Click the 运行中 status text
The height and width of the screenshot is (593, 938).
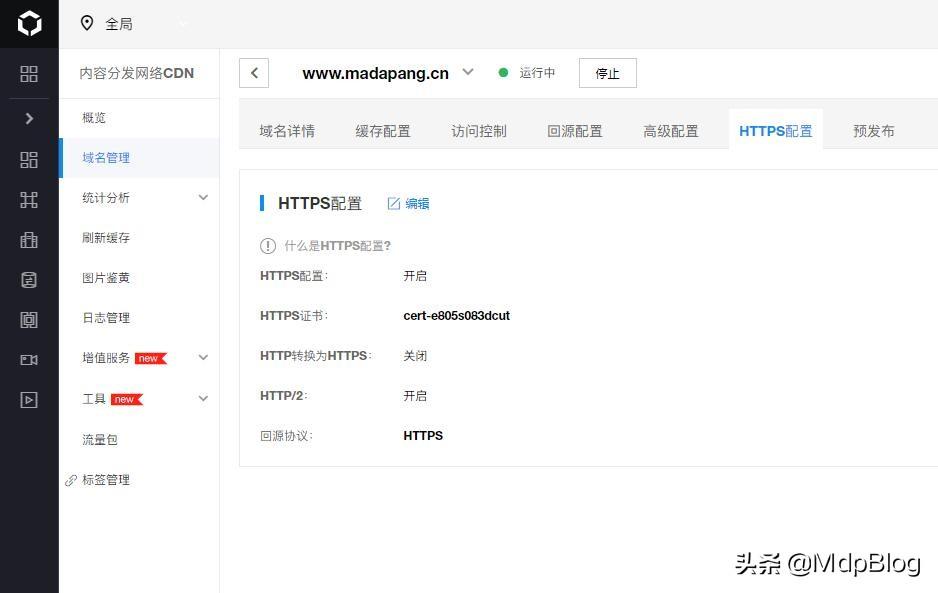[x=537, y=72]
